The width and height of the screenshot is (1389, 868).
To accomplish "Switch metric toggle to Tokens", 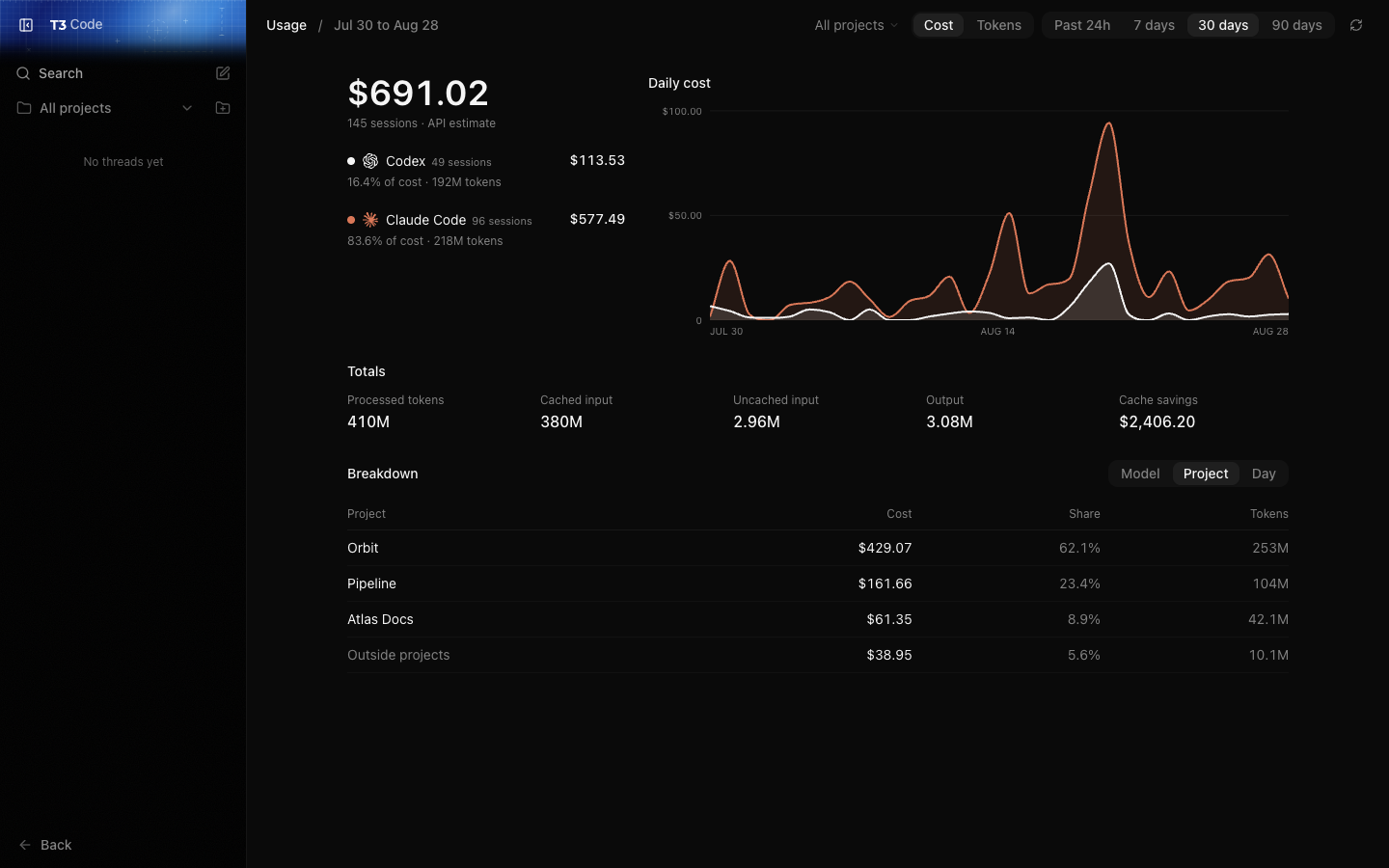I will (x=998, y=25).
